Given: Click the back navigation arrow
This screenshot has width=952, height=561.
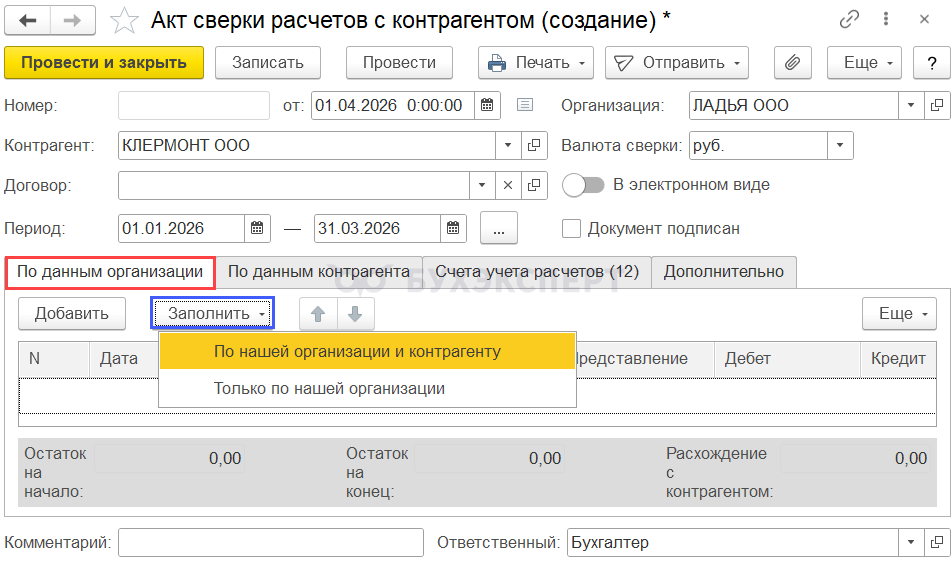Looking at the screenshot, I should 28,20.
